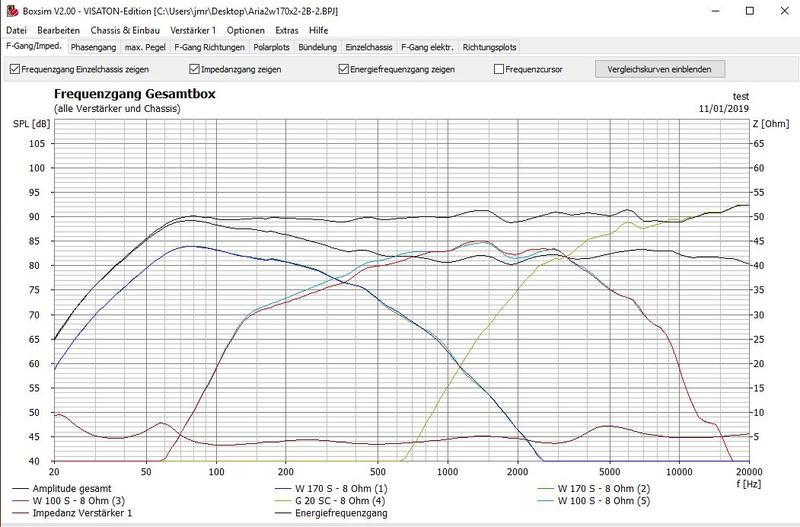The width and height of the screenshot is (800, 527).
Task: Uncheck Frequenzgang Einzelchassis zeigen
Action: (x=14, y=70)
